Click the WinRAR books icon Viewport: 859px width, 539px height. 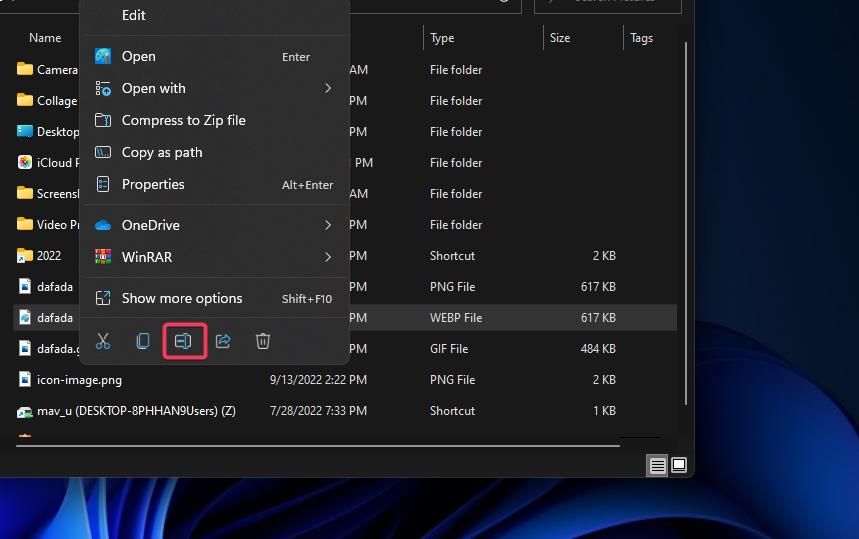click(103, 256)
